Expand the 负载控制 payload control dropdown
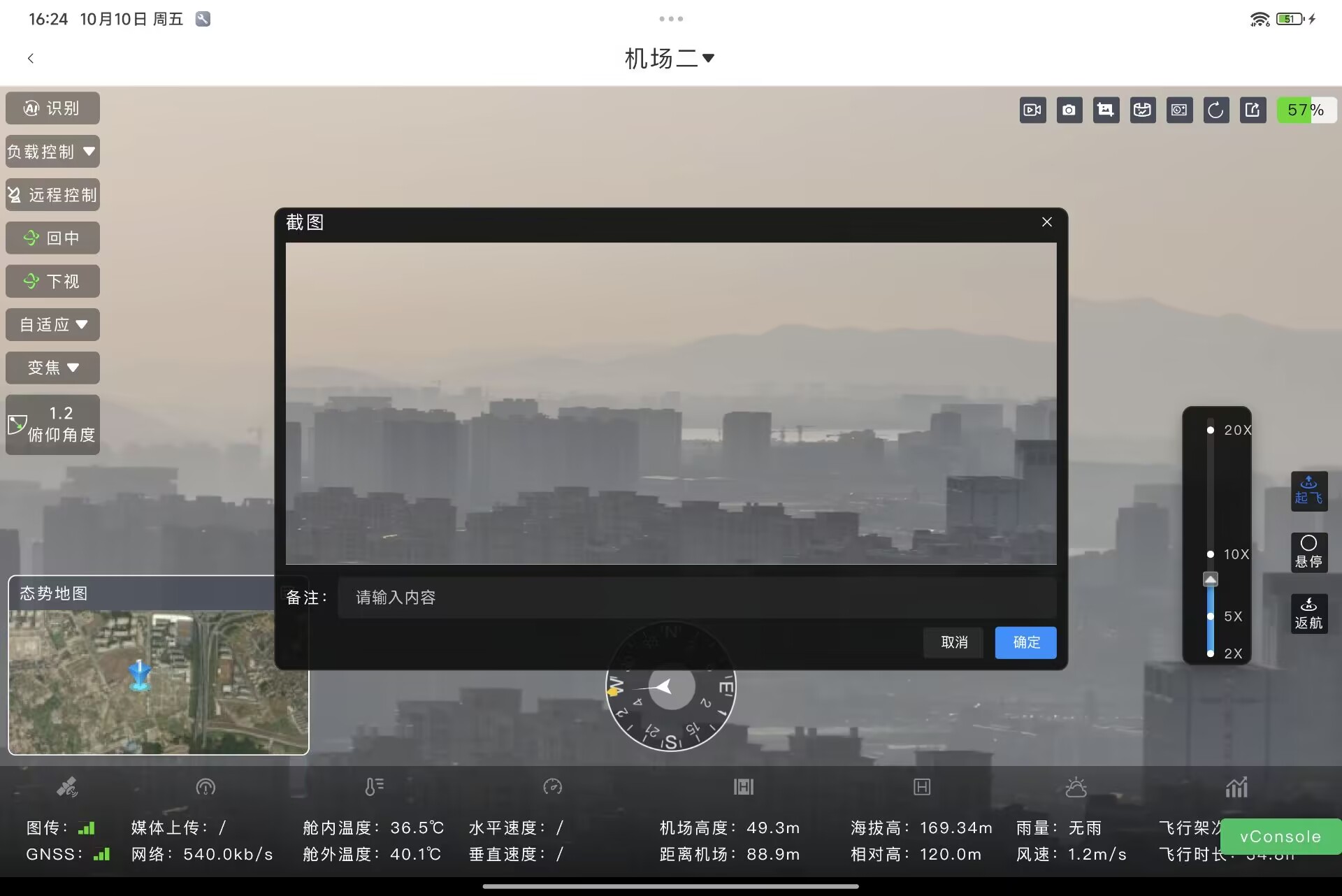The image size is (1342, 896). [52, 151]
